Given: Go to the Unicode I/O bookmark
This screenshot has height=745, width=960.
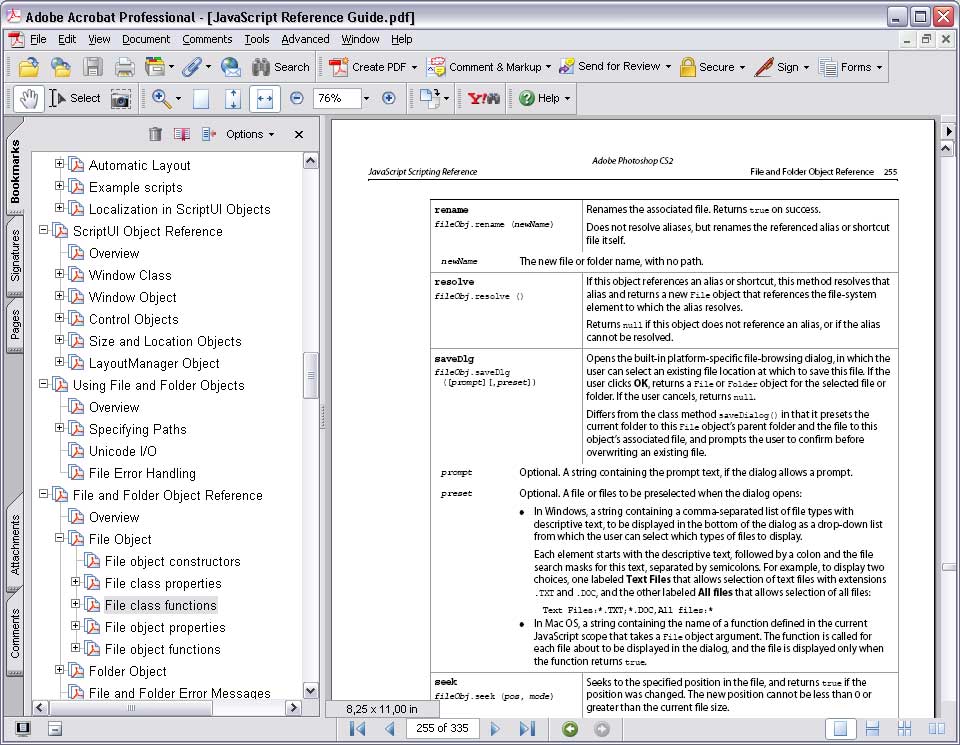Looking at the screenshot, I should pos(122,451).
